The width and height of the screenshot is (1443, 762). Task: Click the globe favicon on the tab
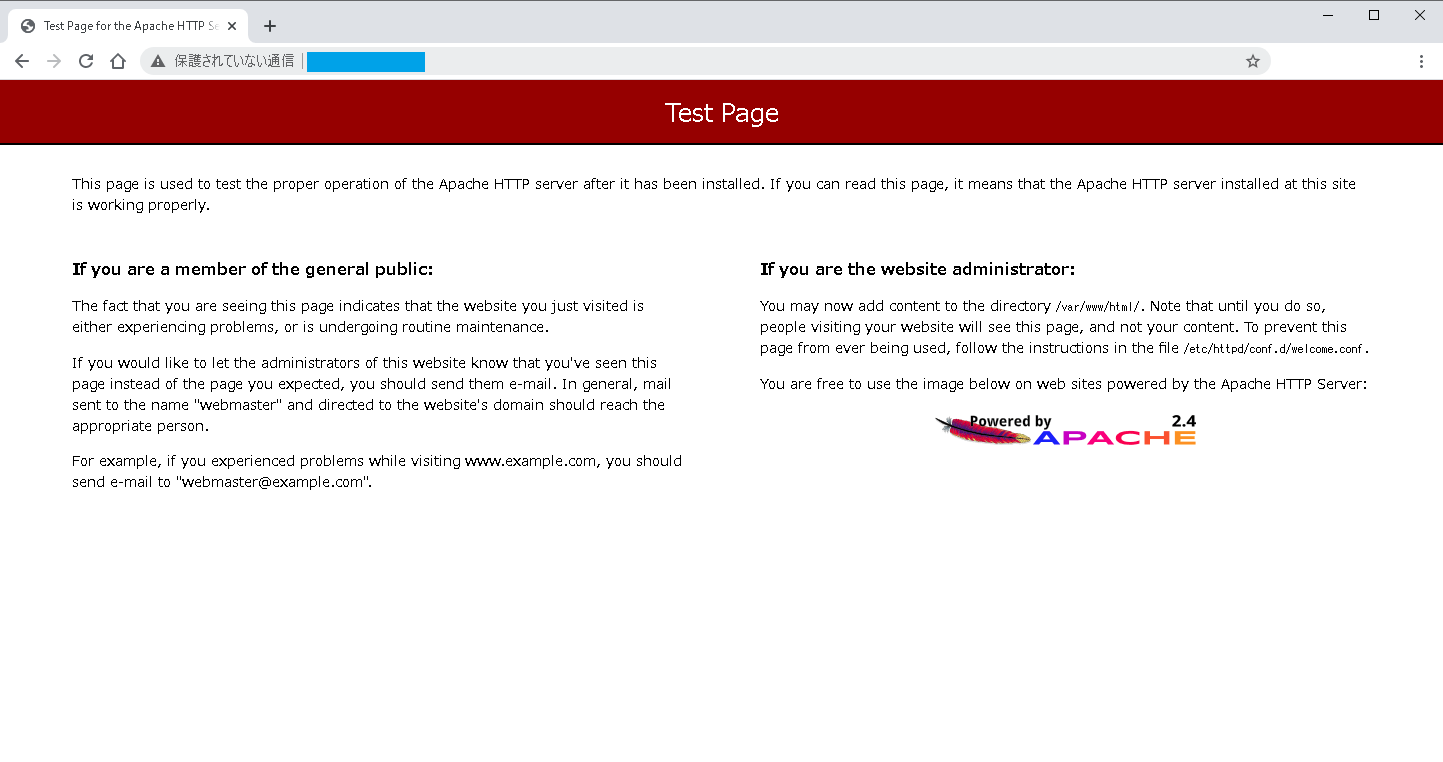click(28, 26)
